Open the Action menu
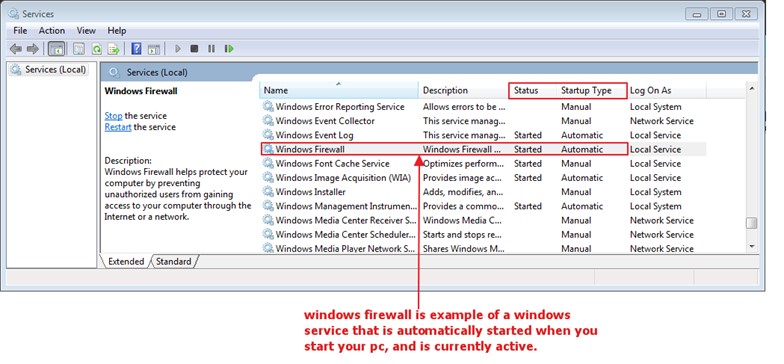Screen dimensions: 784x364 [x=52, y=30]
